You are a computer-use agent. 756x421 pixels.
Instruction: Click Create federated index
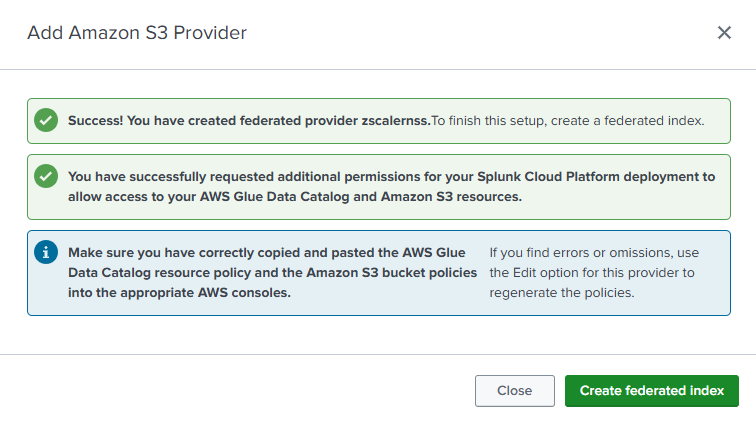coord(651,390)
